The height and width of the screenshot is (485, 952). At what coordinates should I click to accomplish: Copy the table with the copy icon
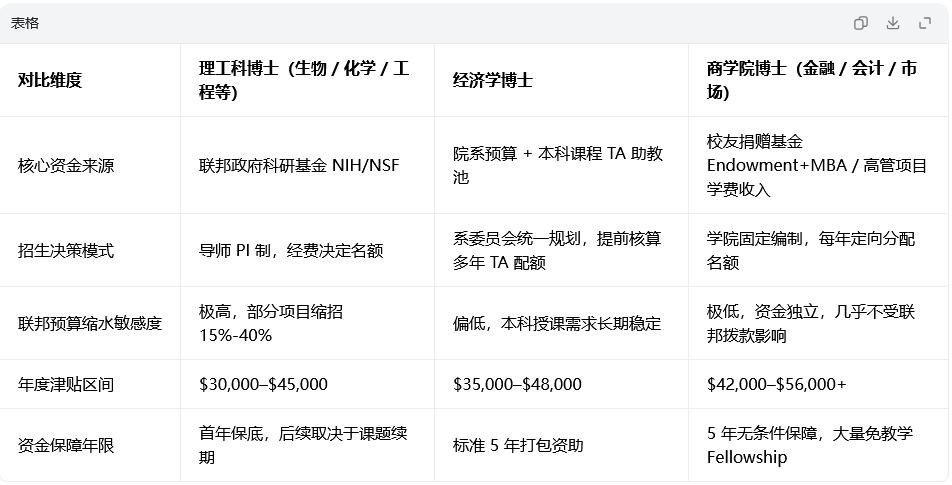coord(860,23)
